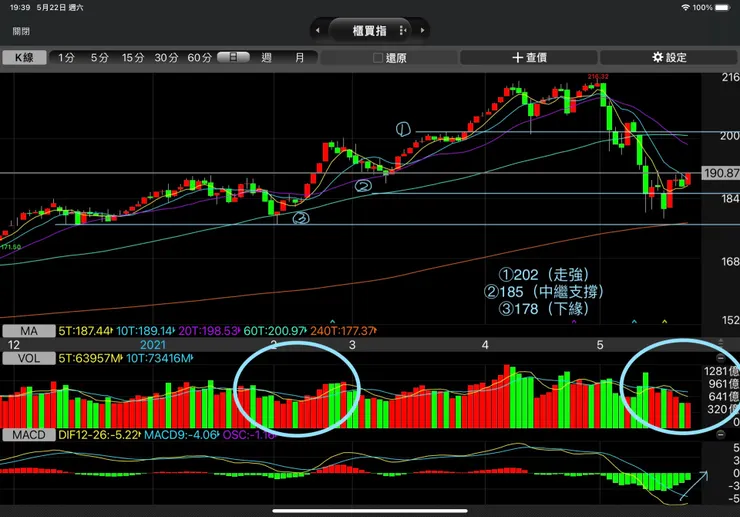Tap the 5月22日 週六 date in status bar
The width and height of the screenshot is (740, 517).
(60, 8)
